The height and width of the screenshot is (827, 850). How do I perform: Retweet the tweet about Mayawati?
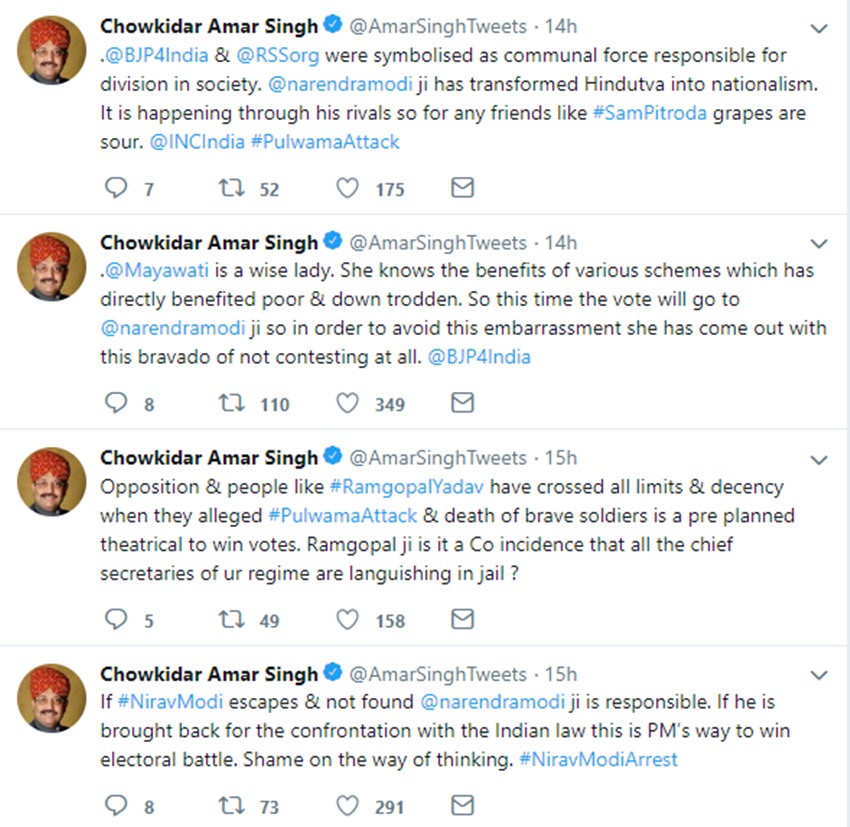tap(232, 403)
